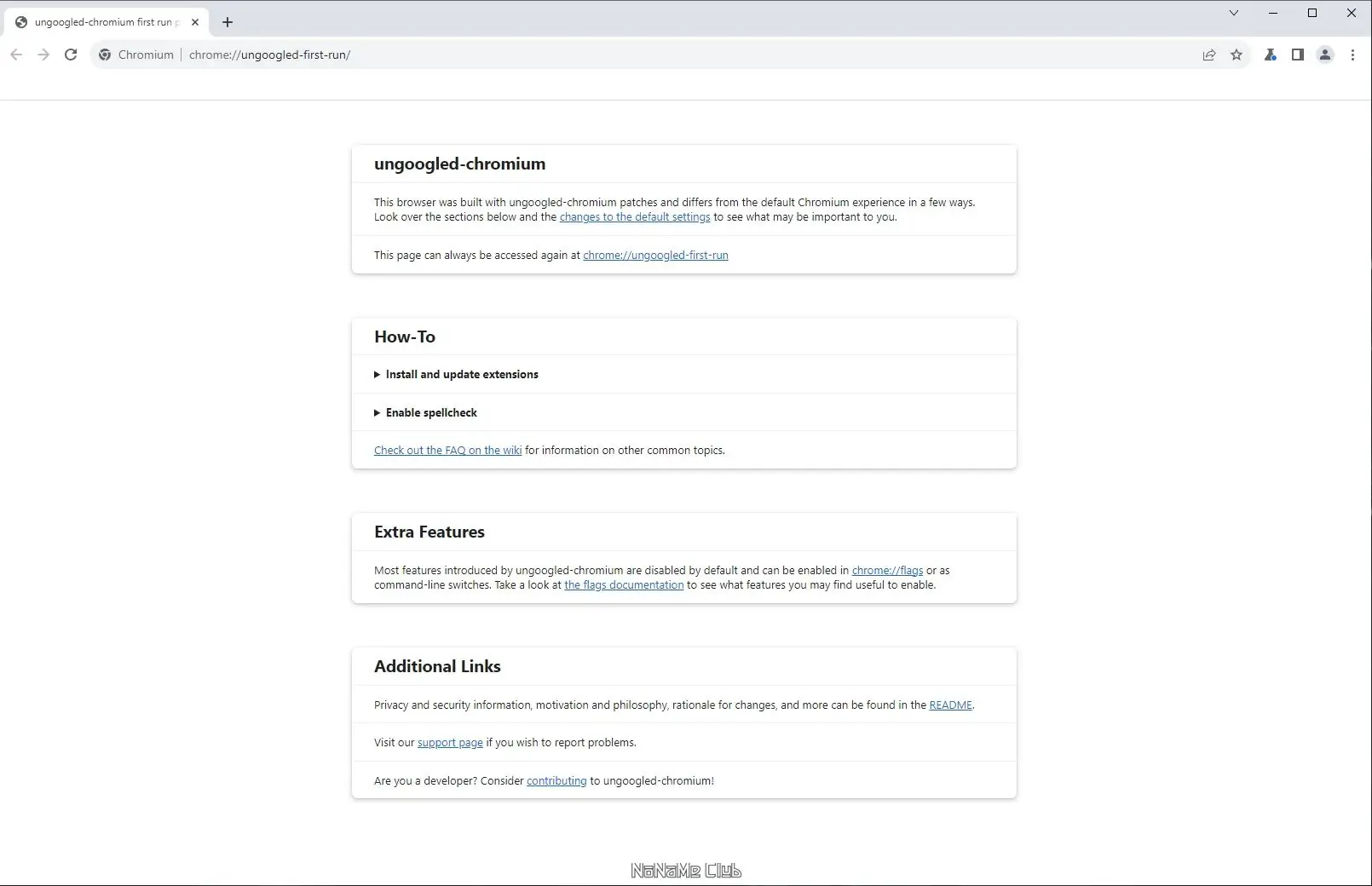1372x886 pixels.
Task: Click the browser back arrow
Action: (16, 55)
